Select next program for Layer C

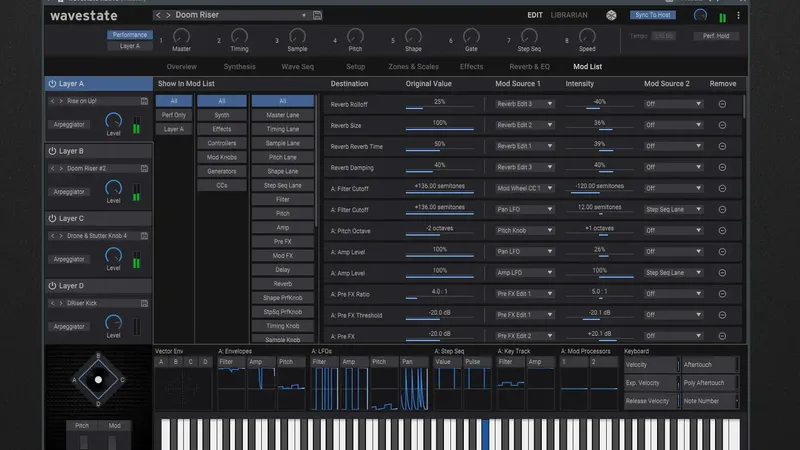point(61,236)
